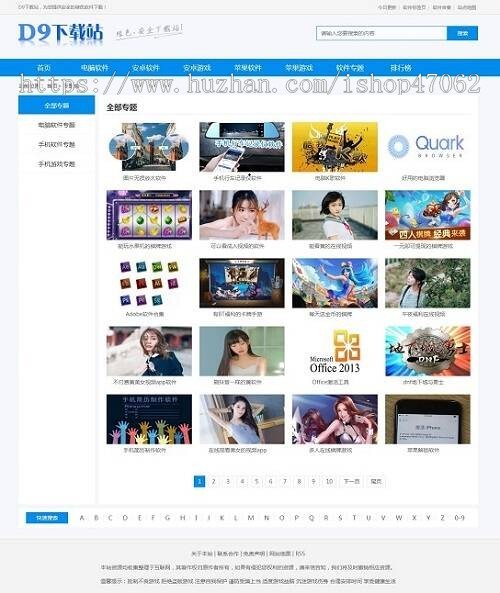Open the Microsoft Office 2013 thumbnail
This screenshot has height=593, width=500.
tap(335, 351)
